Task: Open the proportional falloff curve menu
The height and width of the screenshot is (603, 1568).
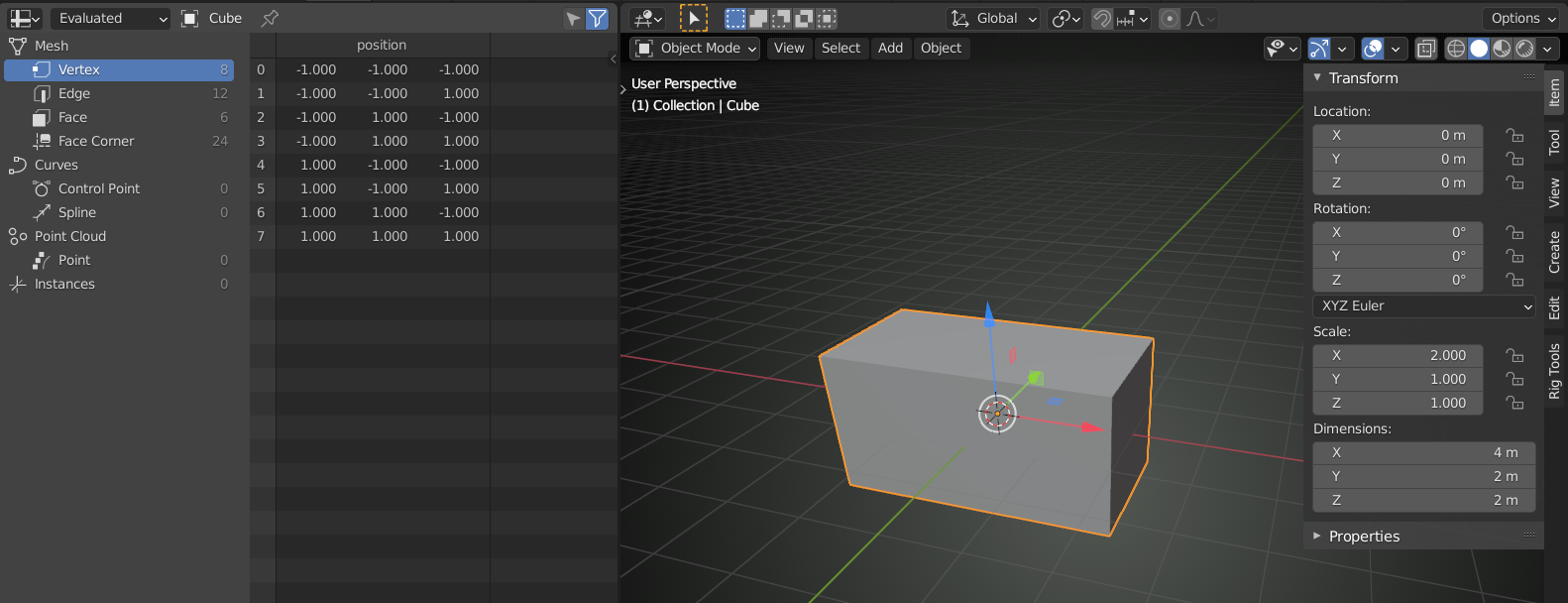Action: click(1200, 19)
